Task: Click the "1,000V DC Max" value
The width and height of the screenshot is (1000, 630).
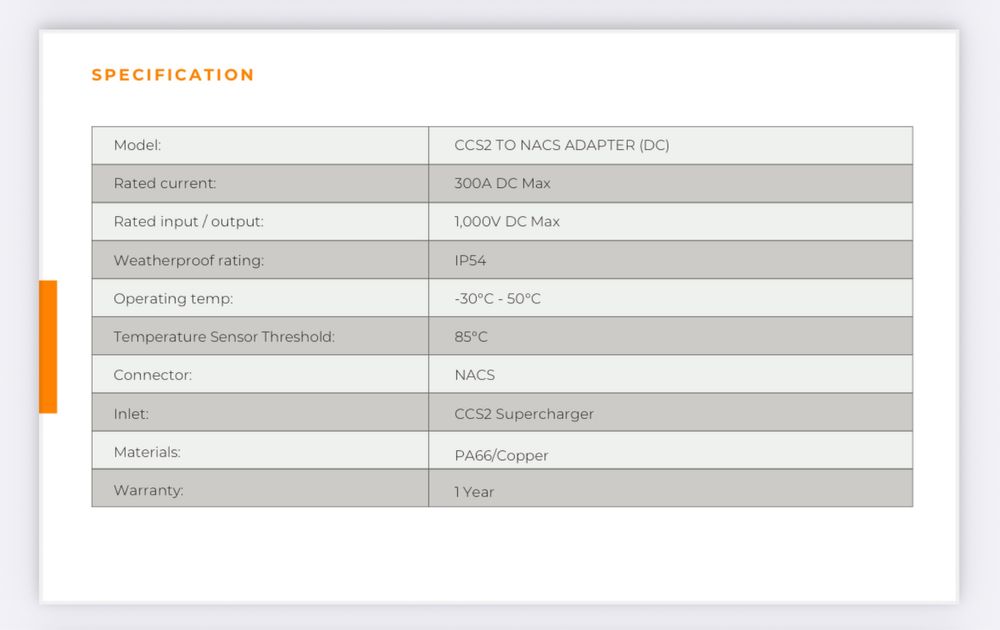Action: click(x=507, y=221)
